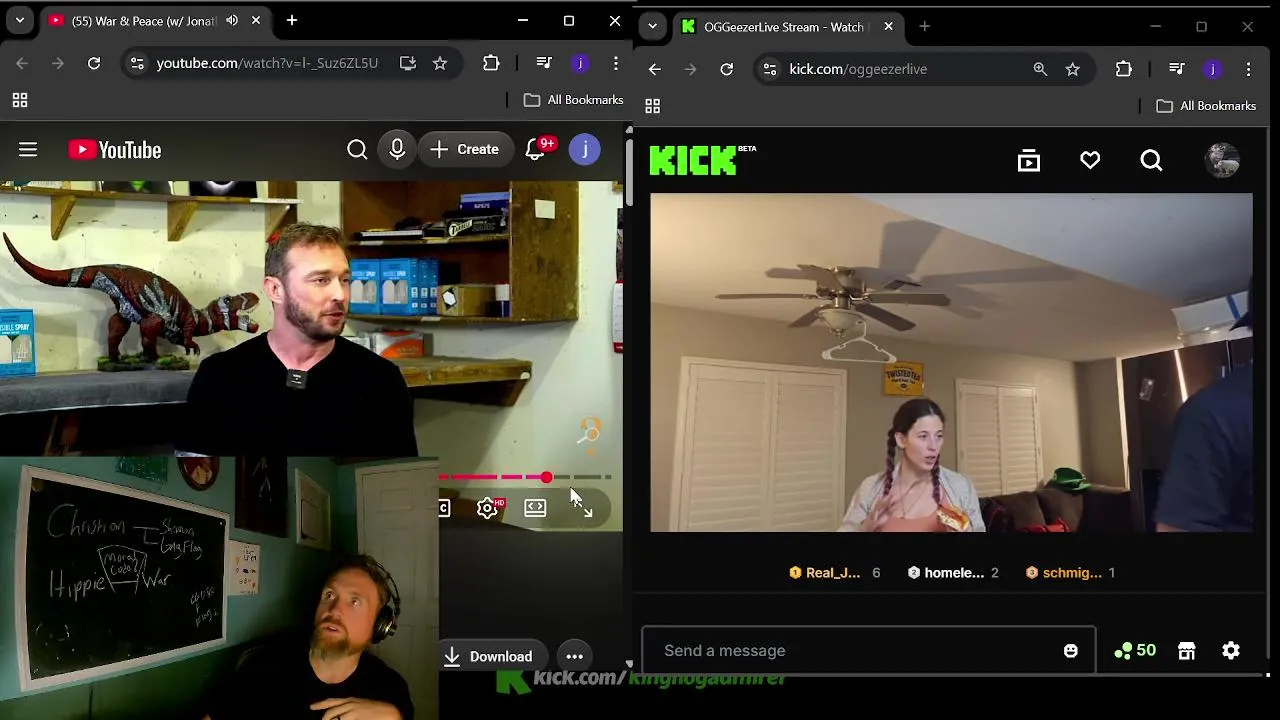Viewport: 1280px width, 720px height.
Task: Open YouTube video settings gear
Action: pos(488,508)
